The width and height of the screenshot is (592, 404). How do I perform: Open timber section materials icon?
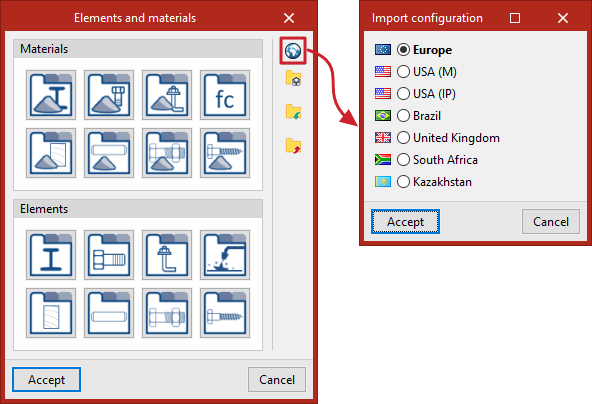[x=51, y=153]
